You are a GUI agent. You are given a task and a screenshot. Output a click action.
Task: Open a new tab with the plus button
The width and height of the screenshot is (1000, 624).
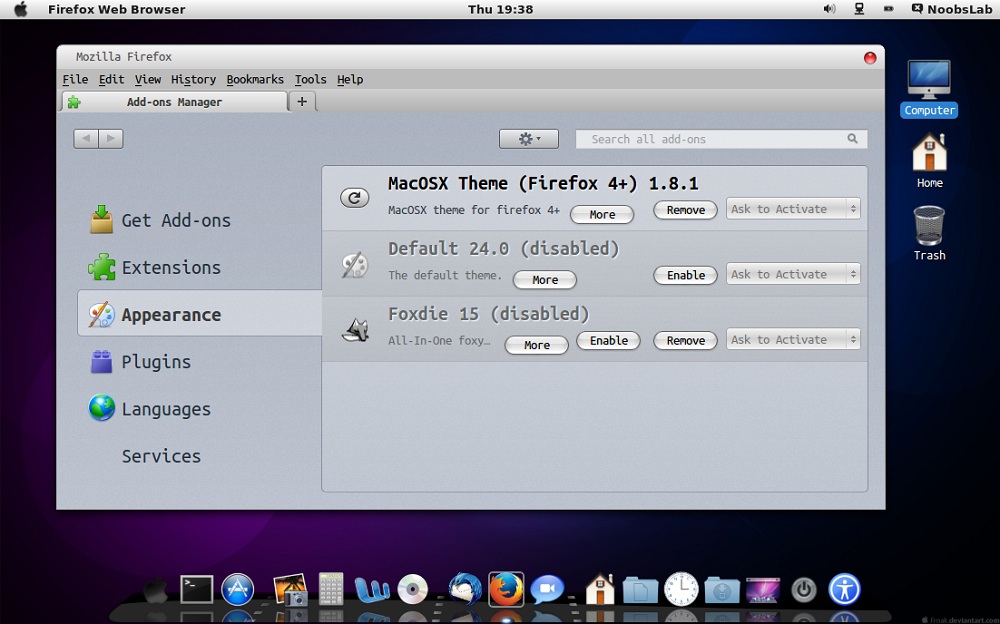302,101
